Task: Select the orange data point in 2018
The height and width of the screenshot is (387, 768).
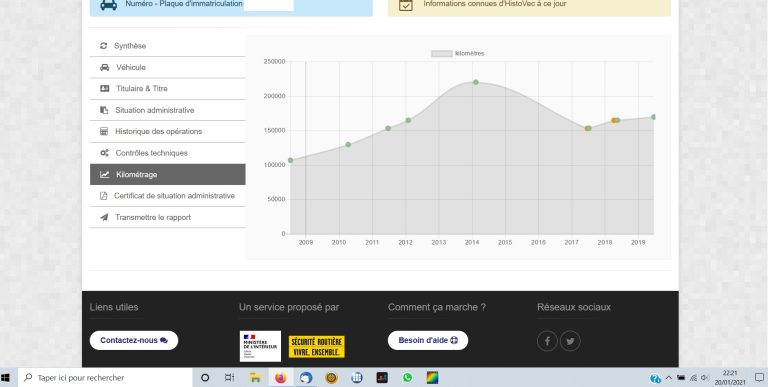Action: 614,121
